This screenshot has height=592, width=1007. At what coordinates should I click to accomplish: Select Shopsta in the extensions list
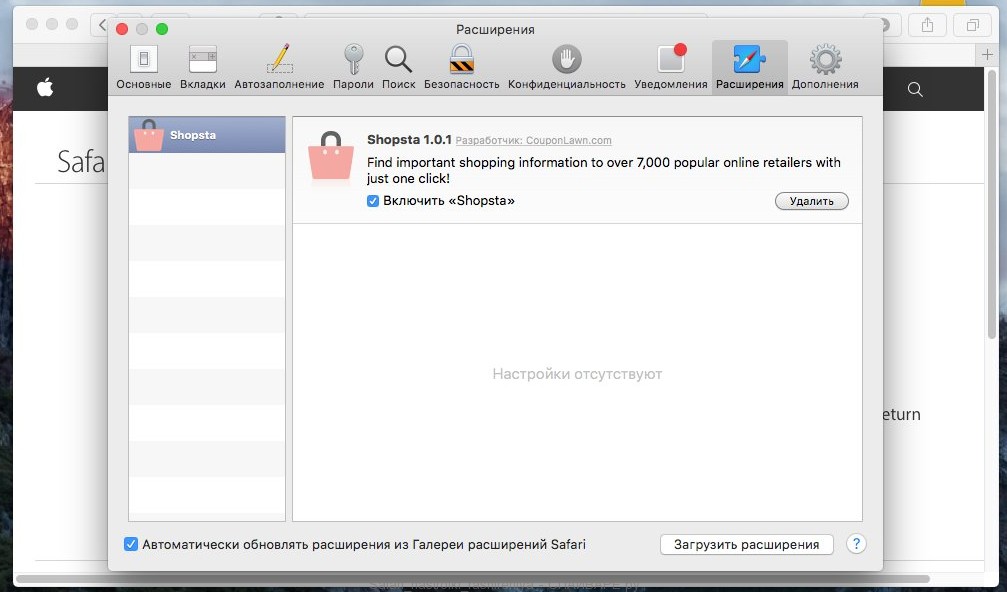pyautogui.click(x=207, y=135)
